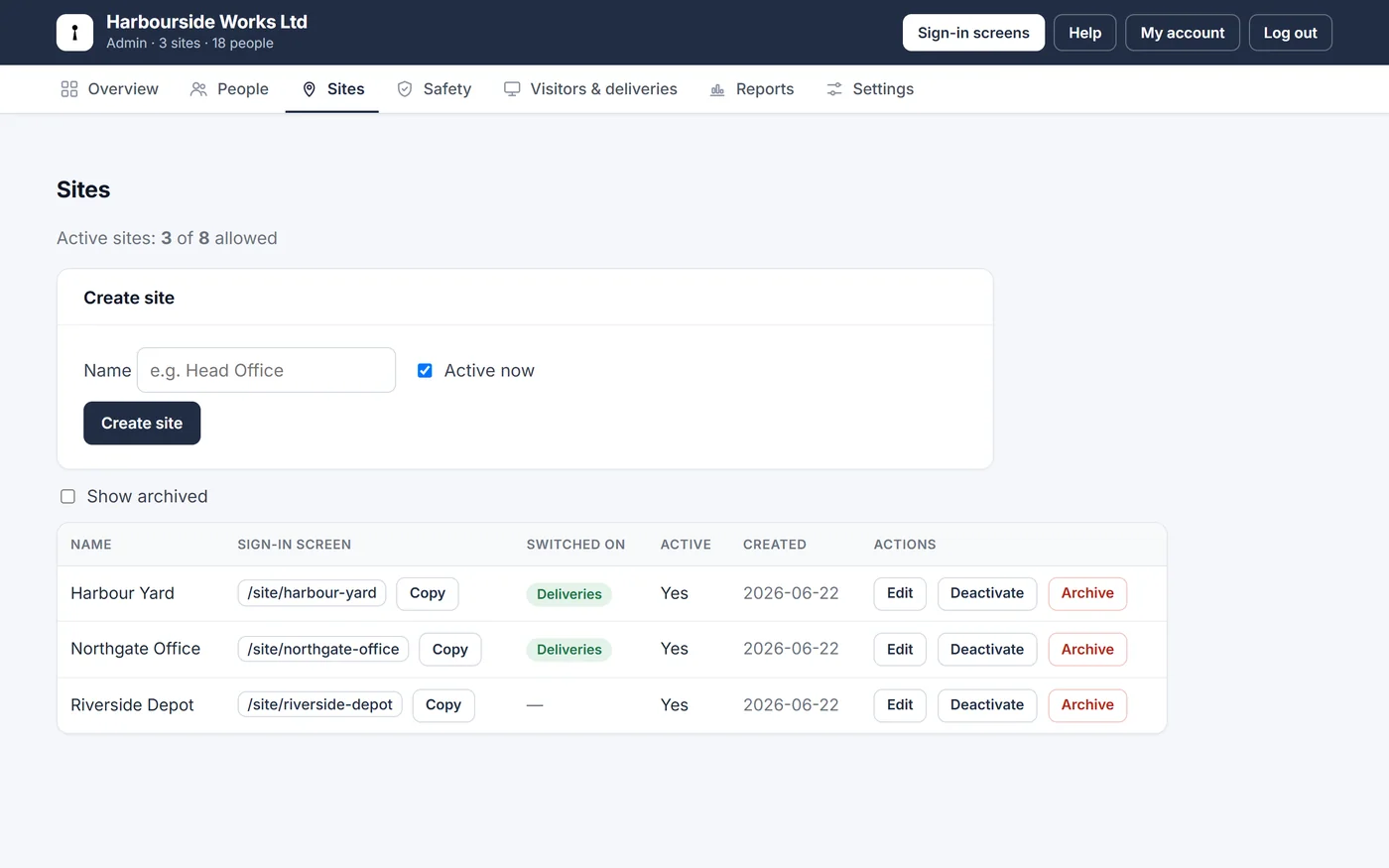Click the Create site button
The width and height of the screenshot is (1389, 868).
142,424
